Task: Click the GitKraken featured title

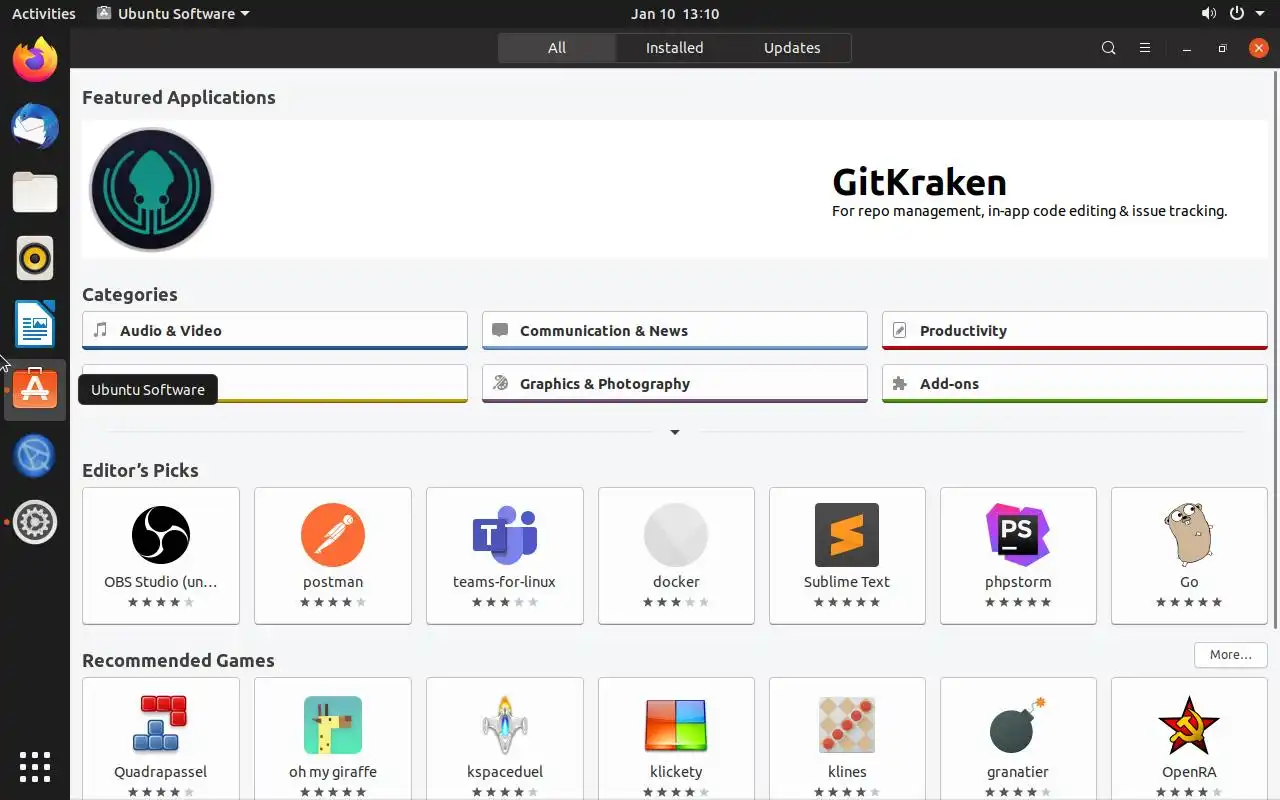Action: (919, 182)
